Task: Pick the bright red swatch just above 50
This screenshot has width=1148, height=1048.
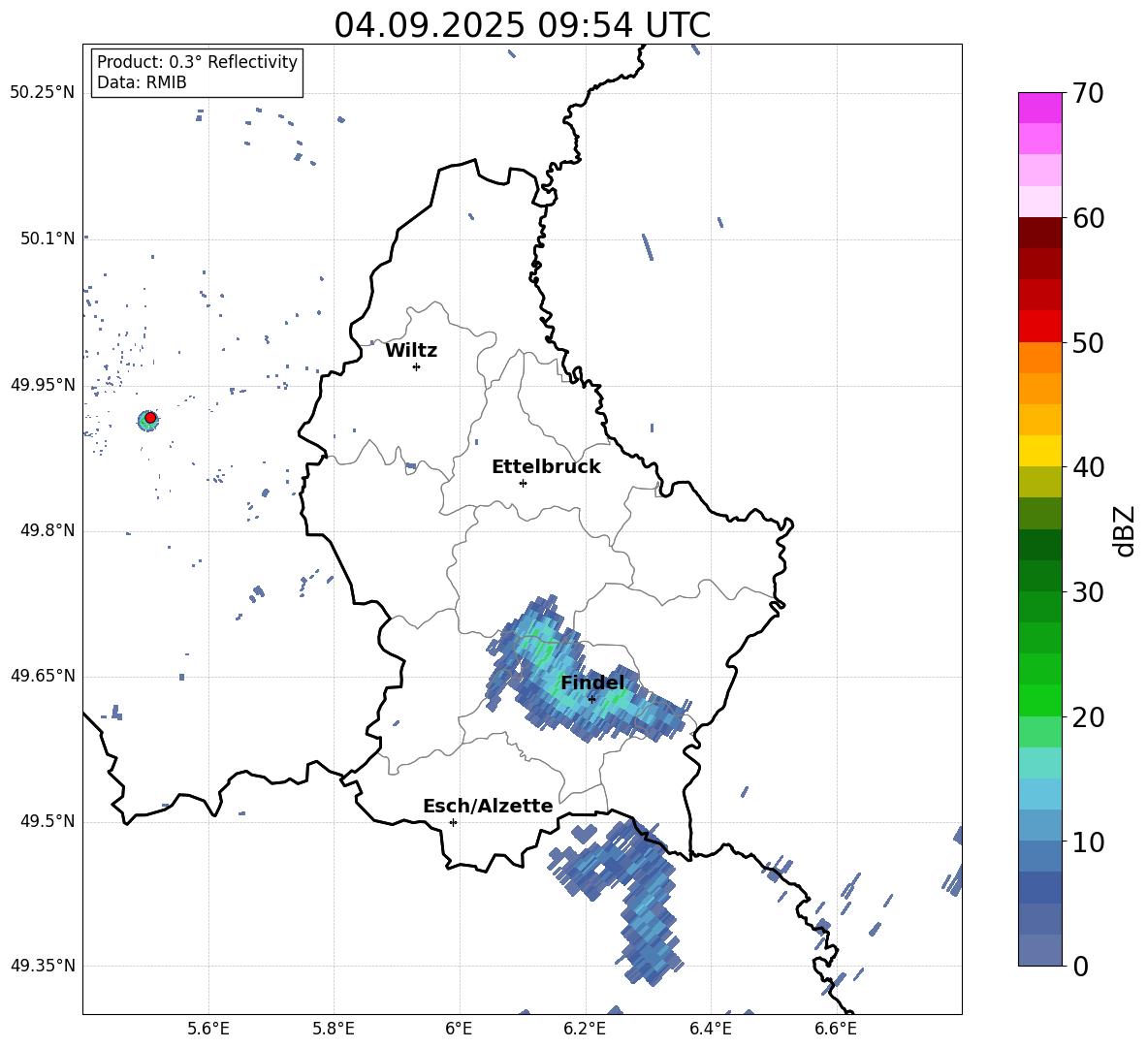Action: 1039,327
